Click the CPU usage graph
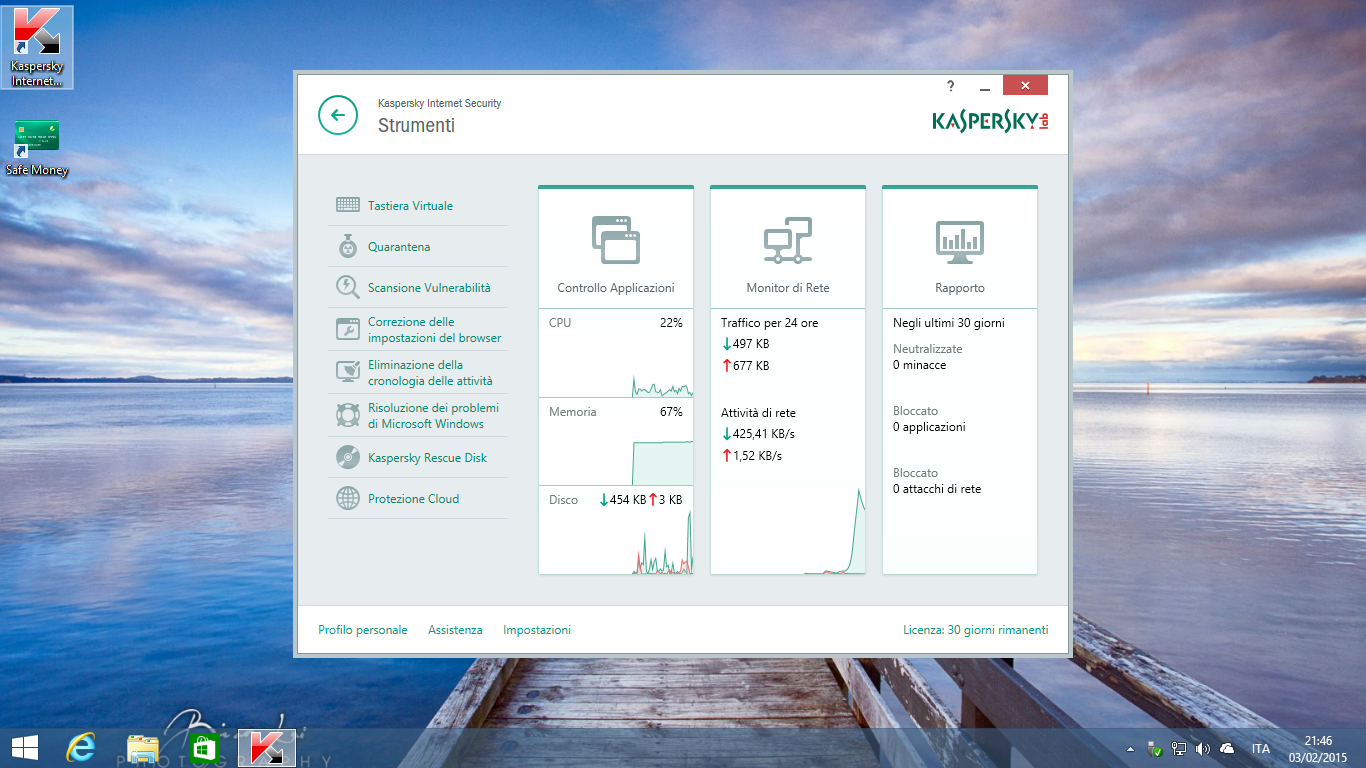 tap(616, 354)
